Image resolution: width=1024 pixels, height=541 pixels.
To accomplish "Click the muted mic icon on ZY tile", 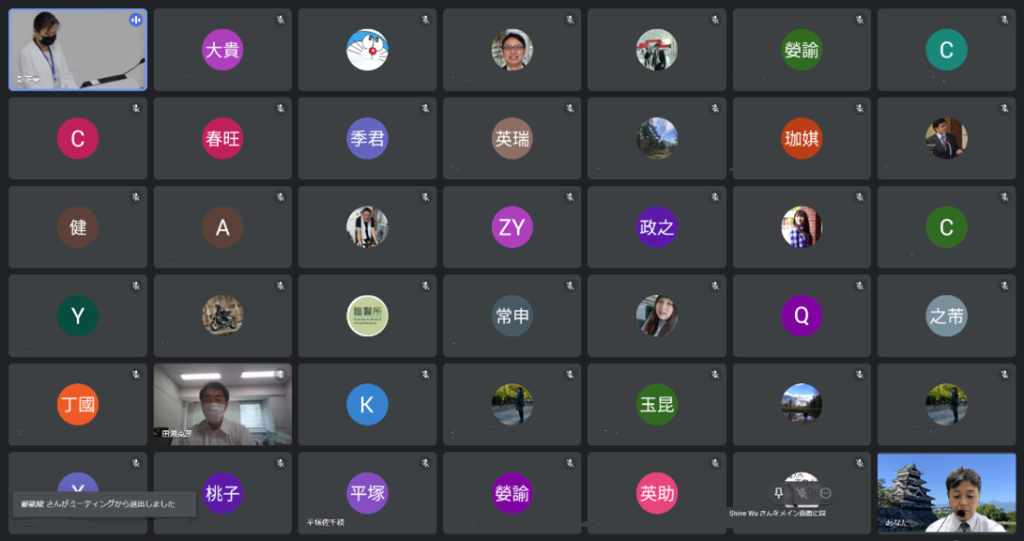I will coord(570,197).
